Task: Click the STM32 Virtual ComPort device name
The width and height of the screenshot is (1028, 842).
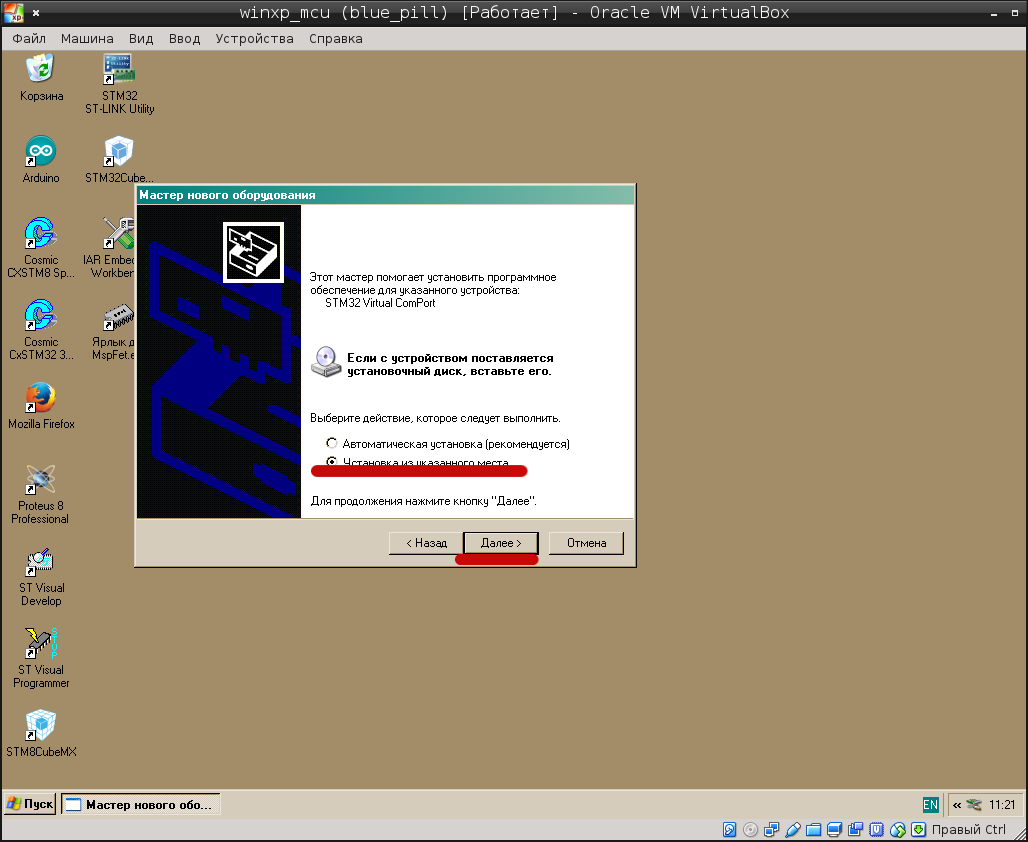Action: click(380, 303)
